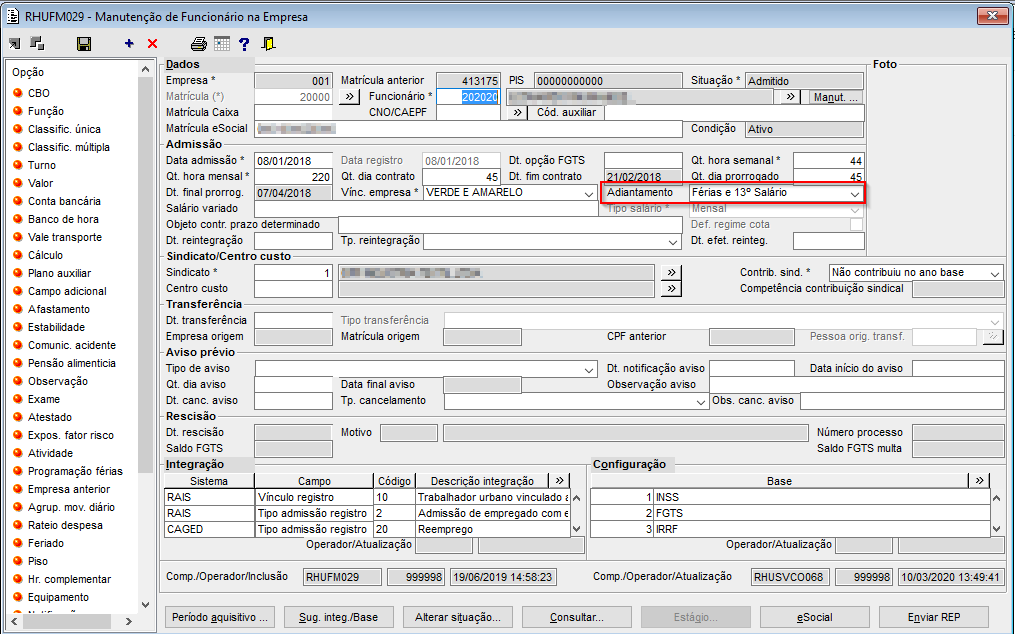The image size is (1015, 634).
Task: Click the Consultar... button
Action: (577, 617)
